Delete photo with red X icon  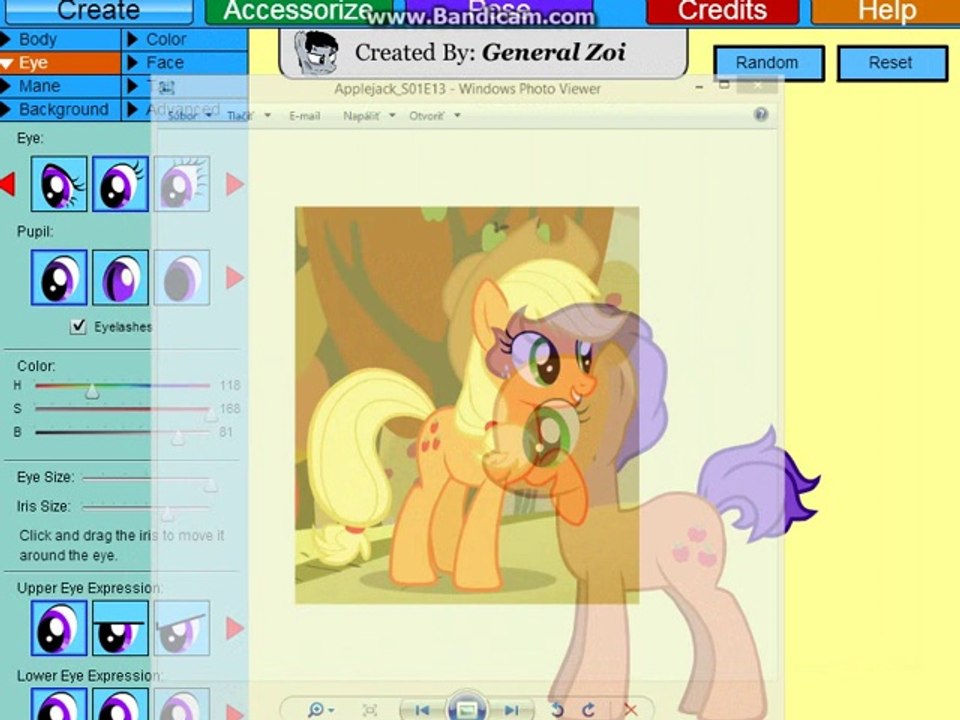630,710
